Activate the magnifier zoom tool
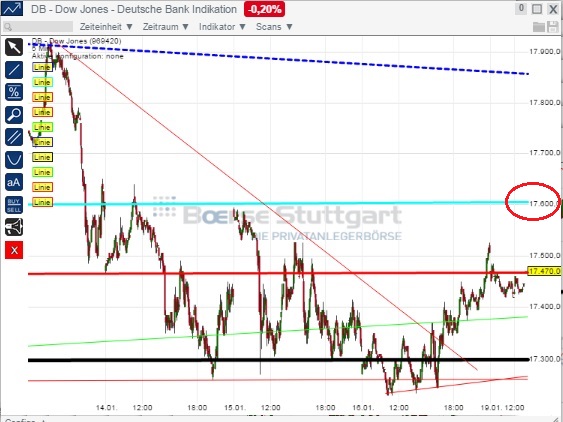This screenshot has width=563, height=422. (x=14, y=115)
